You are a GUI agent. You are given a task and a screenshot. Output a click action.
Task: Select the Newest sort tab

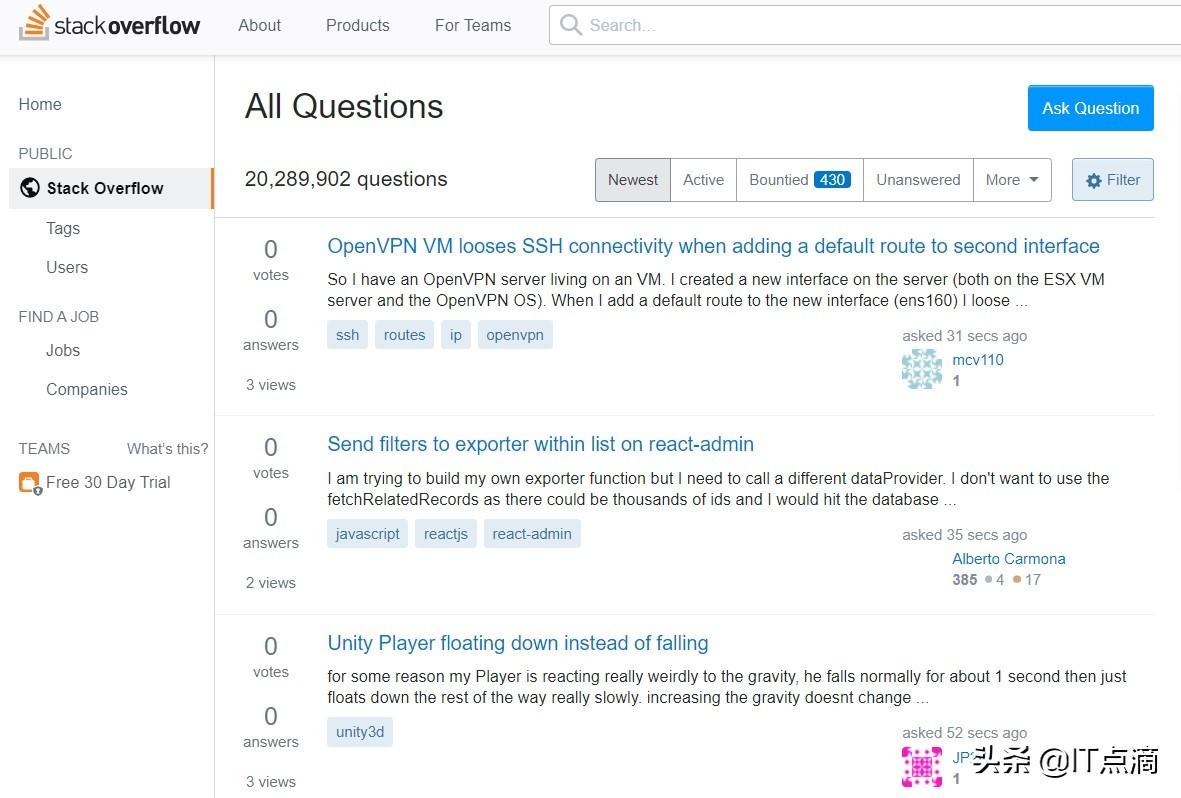[x=633, y=180]
